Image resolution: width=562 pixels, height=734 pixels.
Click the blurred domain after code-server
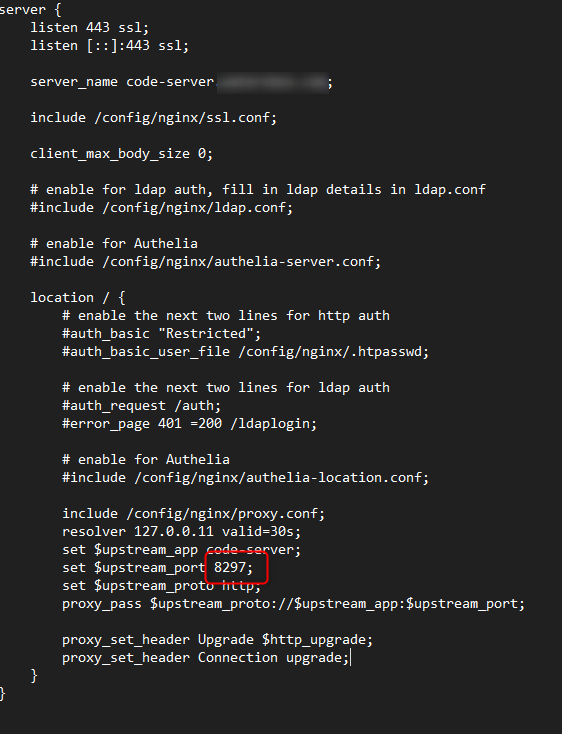(272, 82)
